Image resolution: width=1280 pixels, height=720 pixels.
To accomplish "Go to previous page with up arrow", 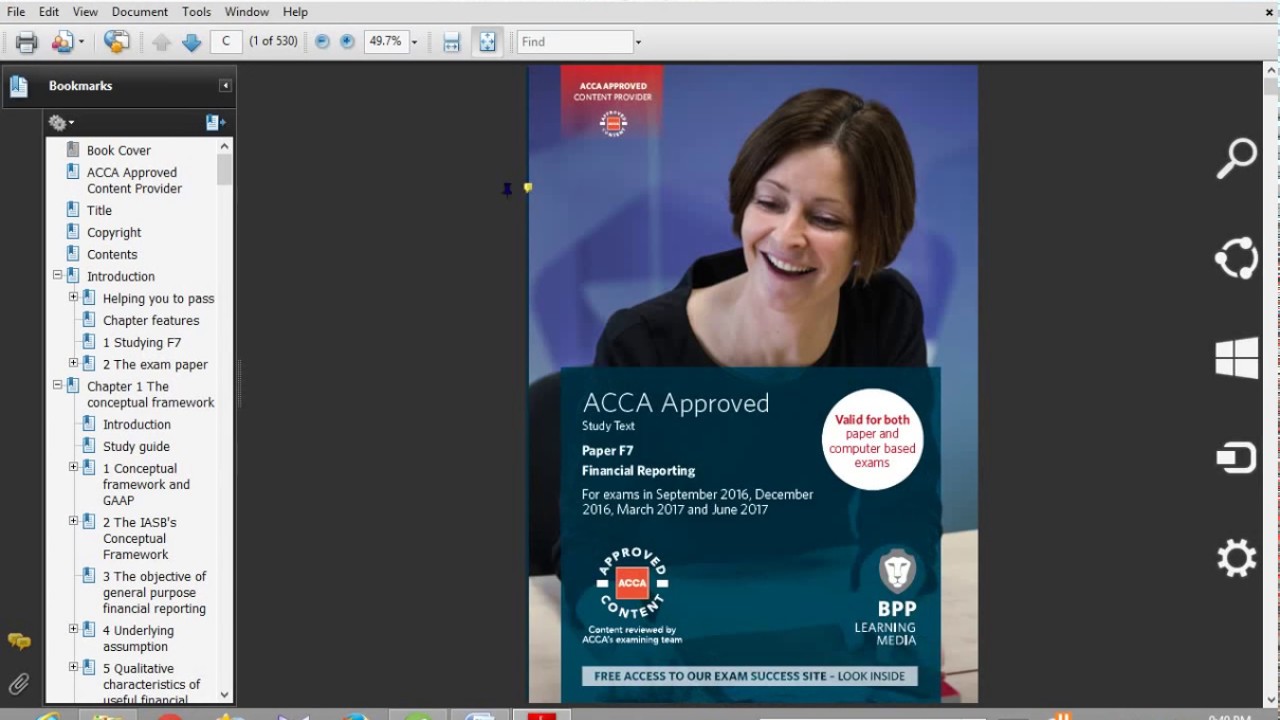I will [x=161, y=42].
